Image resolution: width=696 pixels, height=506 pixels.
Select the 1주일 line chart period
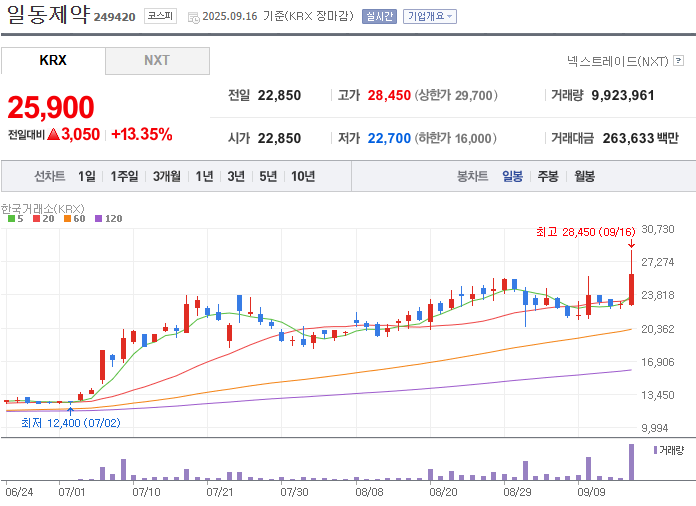124,176
